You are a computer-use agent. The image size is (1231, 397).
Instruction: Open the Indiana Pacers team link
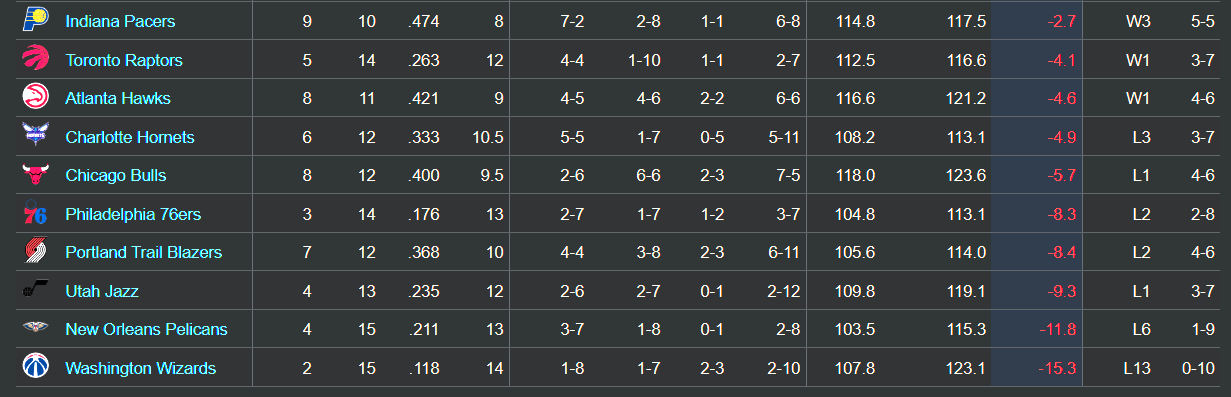120,21
